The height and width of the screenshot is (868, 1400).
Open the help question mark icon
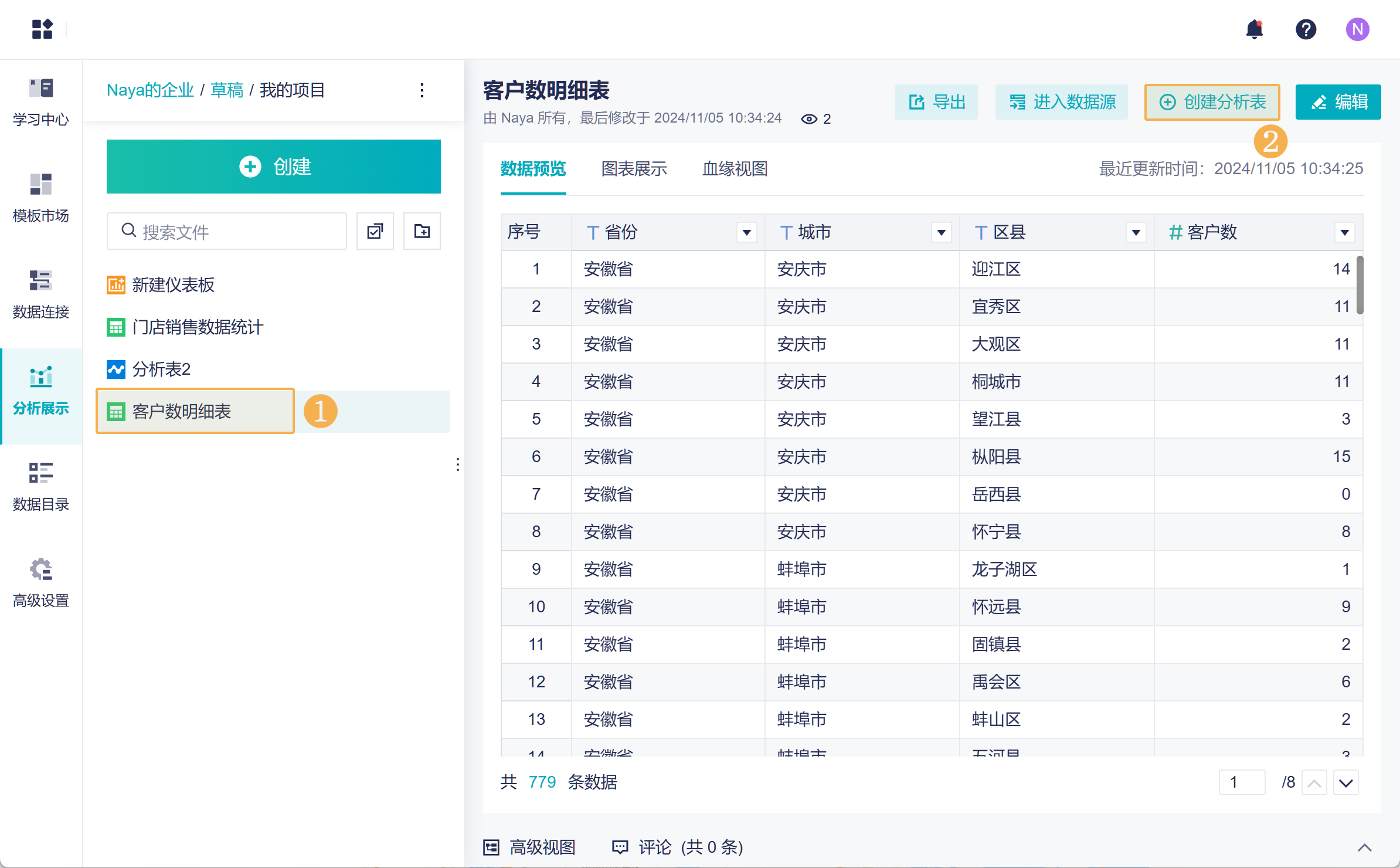(x=1306, y=29)
